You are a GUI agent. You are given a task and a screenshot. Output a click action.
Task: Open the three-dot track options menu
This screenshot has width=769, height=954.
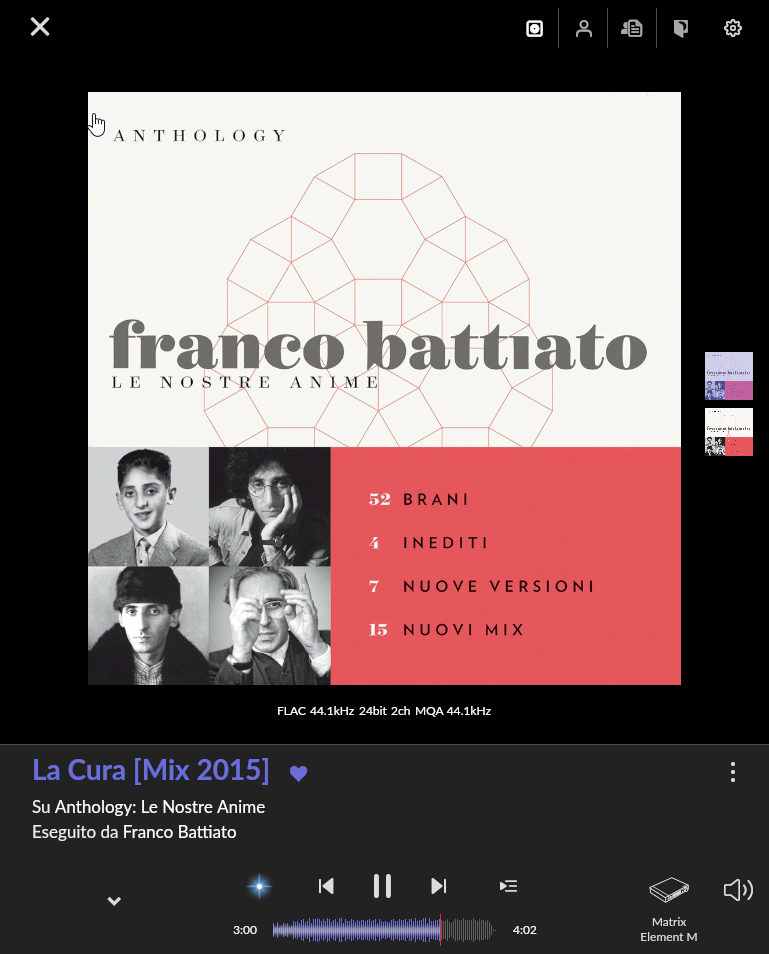(x=732, y=771)
